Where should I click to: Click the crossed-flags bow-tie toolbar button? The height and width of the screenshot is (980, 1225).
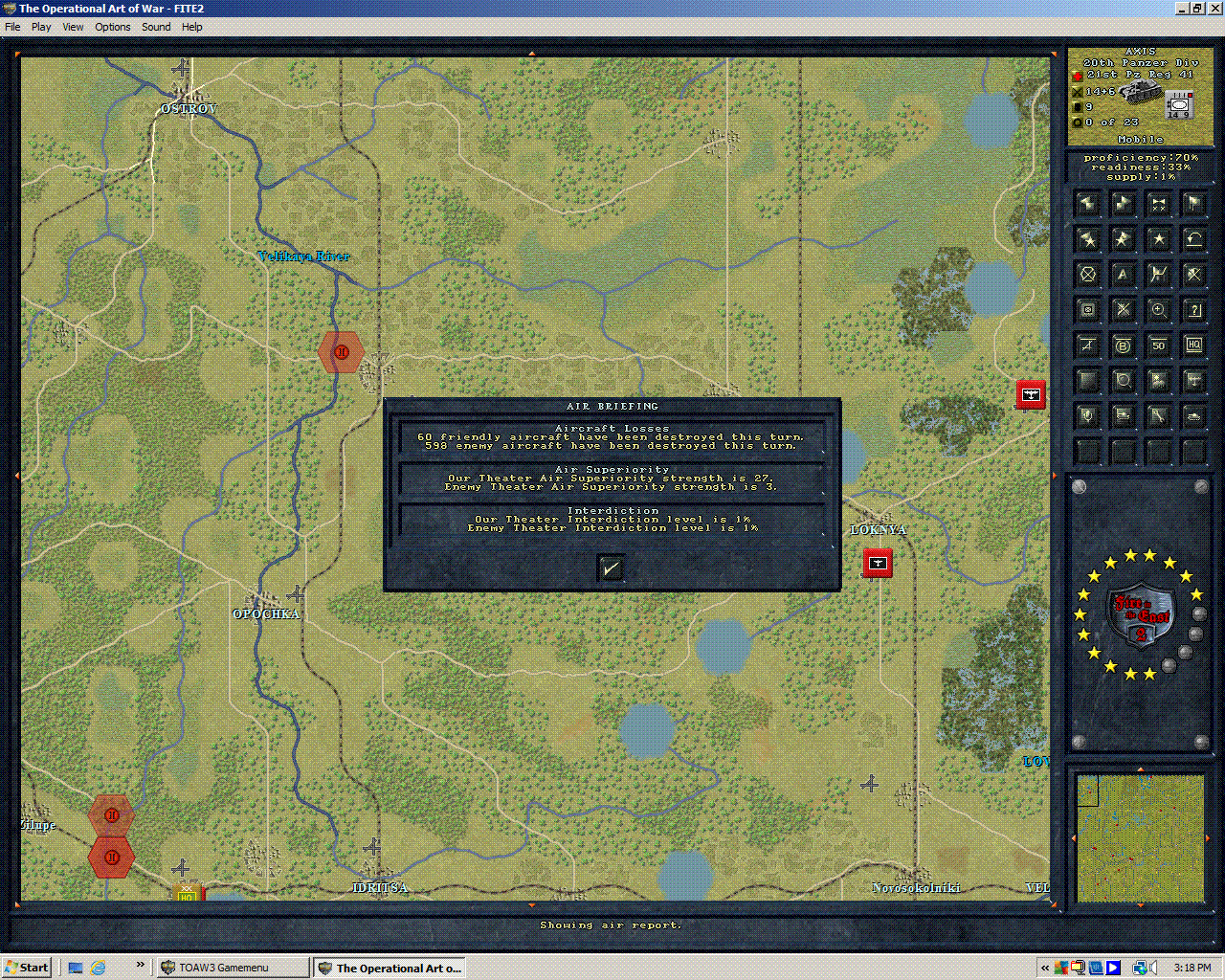1159,204
